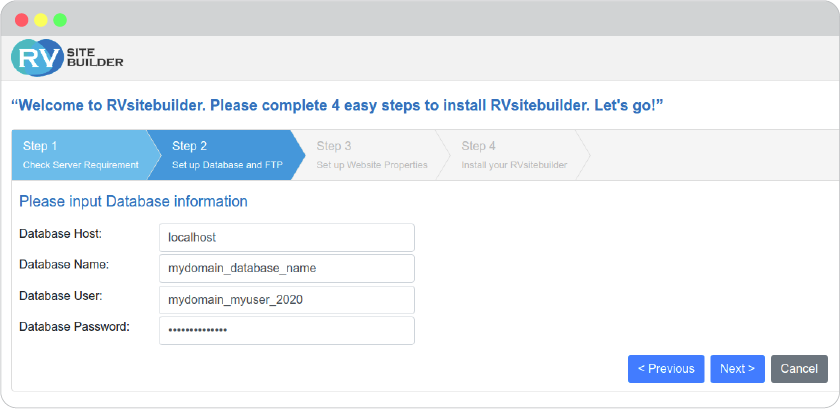Click the "Please input Database information" heading

point(133,202)
